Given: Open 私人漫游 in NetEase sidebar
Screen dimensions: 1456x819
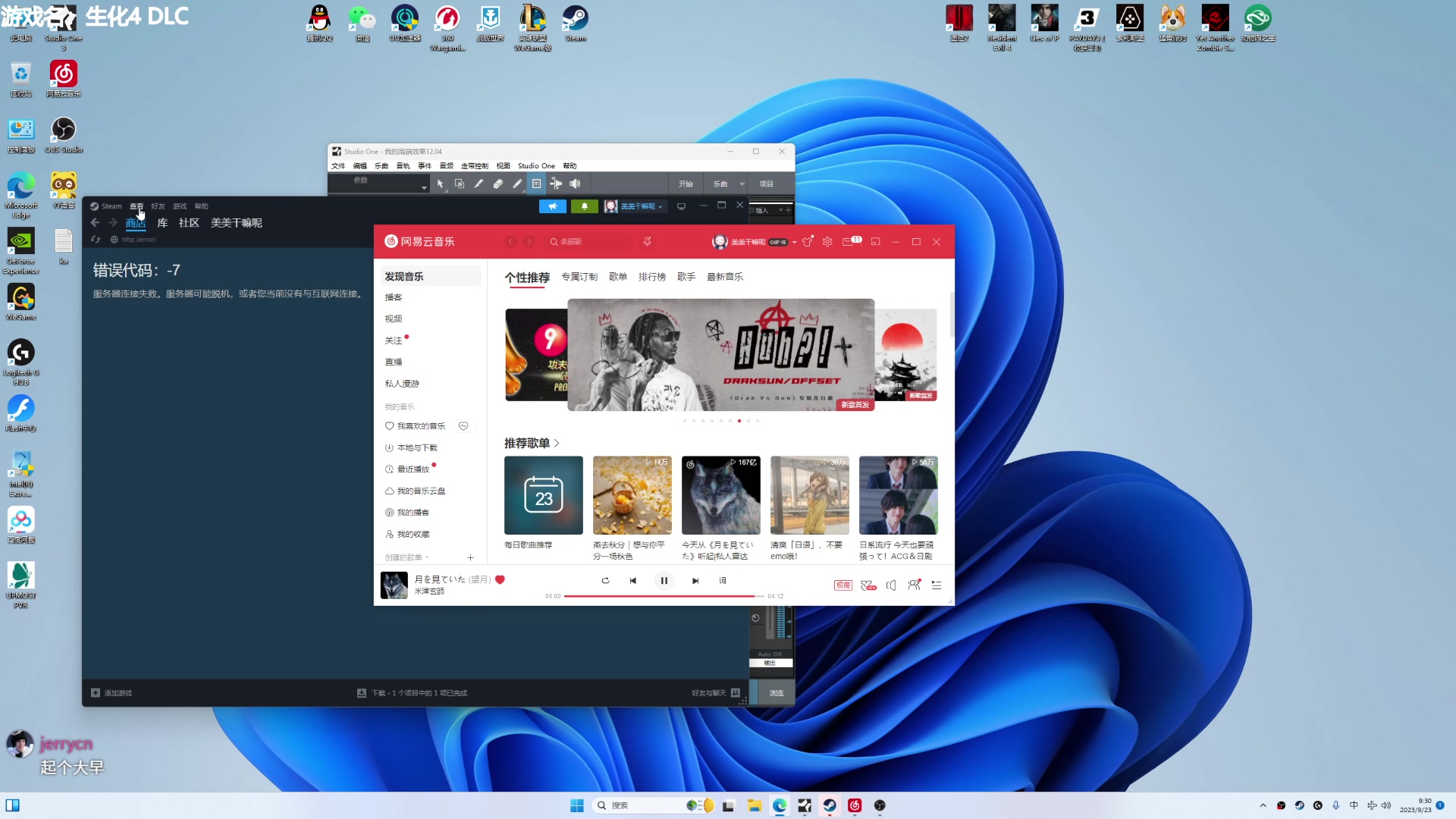Looking at the screenshot, I should click(x=402, y=384).
